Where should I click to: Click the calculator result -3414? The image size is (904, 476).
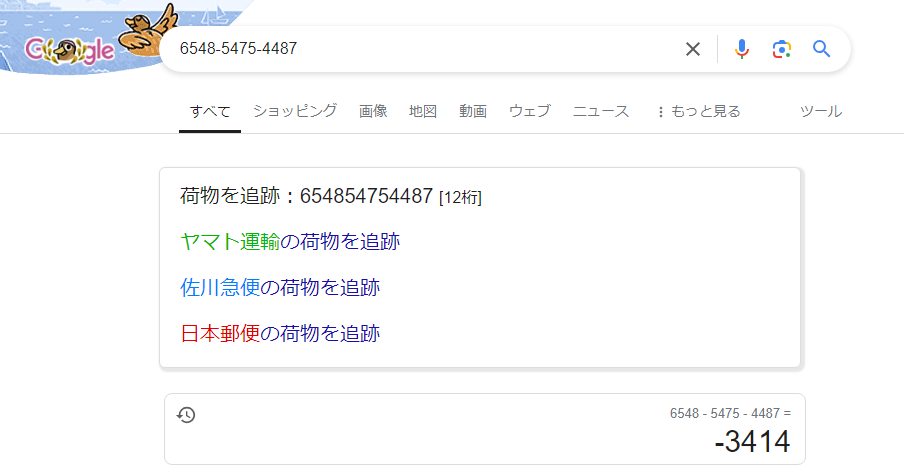(752, 441)
